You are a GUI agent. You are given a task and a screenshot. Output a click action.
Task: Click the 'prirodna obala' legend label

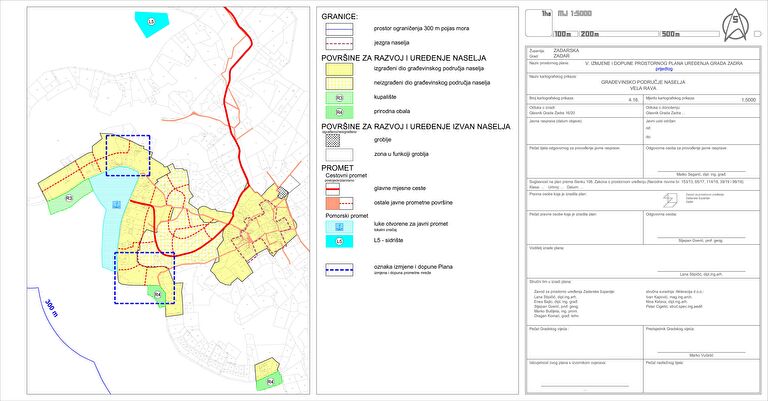(392, 111)
